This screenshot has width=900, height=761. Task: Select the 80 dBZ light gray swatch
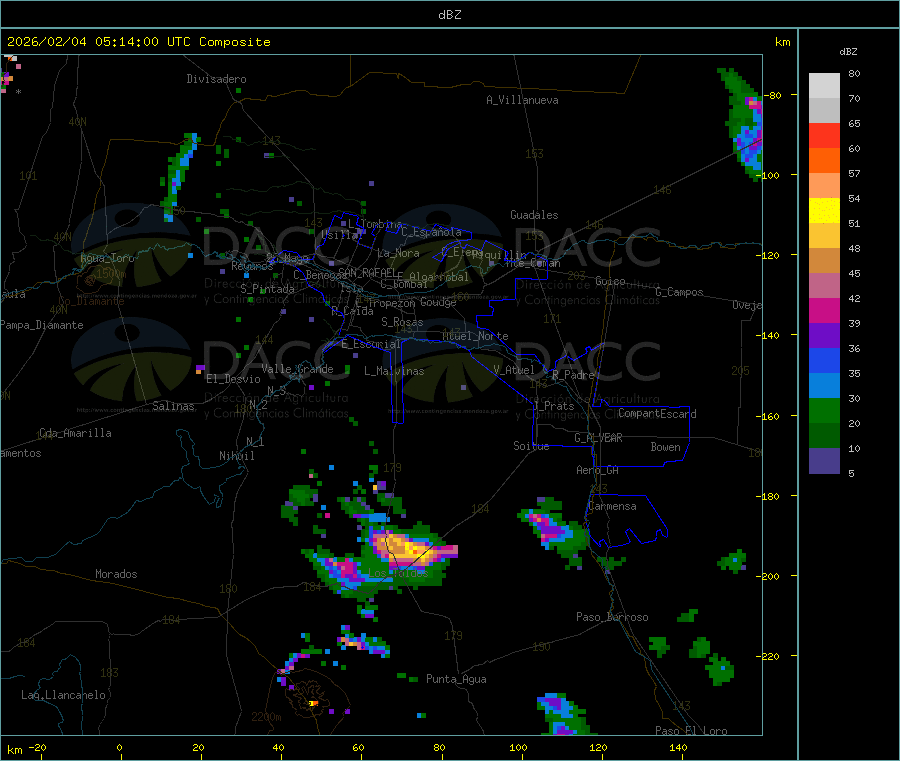point(824,86)
